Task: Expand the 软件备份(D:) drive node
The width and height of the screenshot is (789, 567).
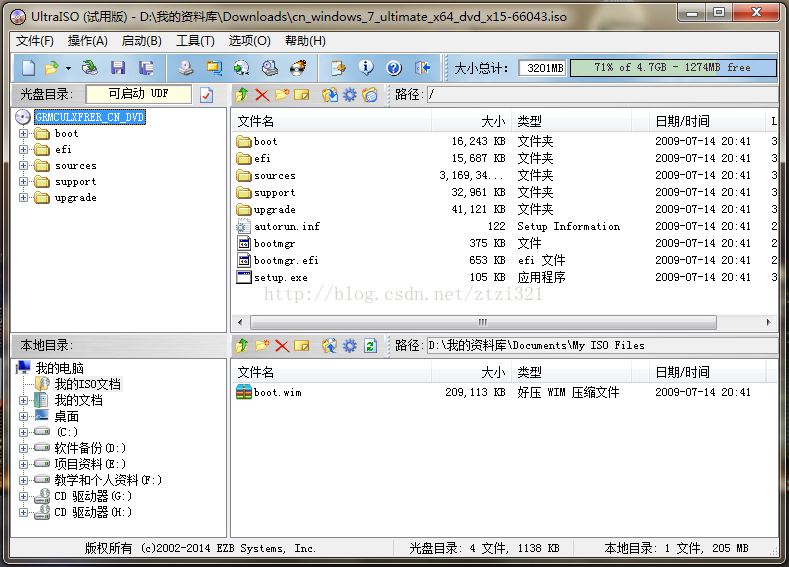Action: (x=23, y=448)
